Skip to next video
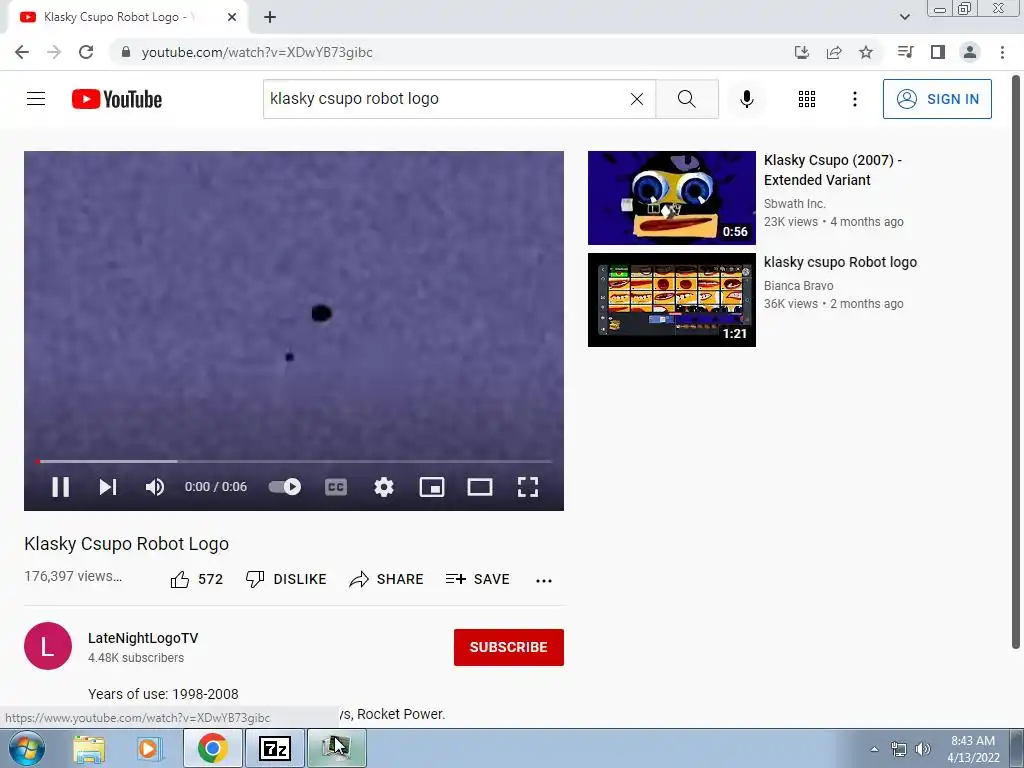 click(108, 487)
